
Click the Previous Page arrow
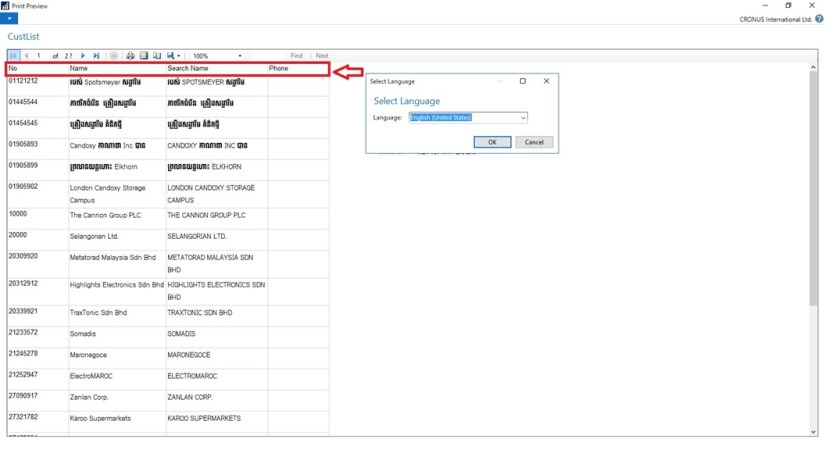pos(26,56)
